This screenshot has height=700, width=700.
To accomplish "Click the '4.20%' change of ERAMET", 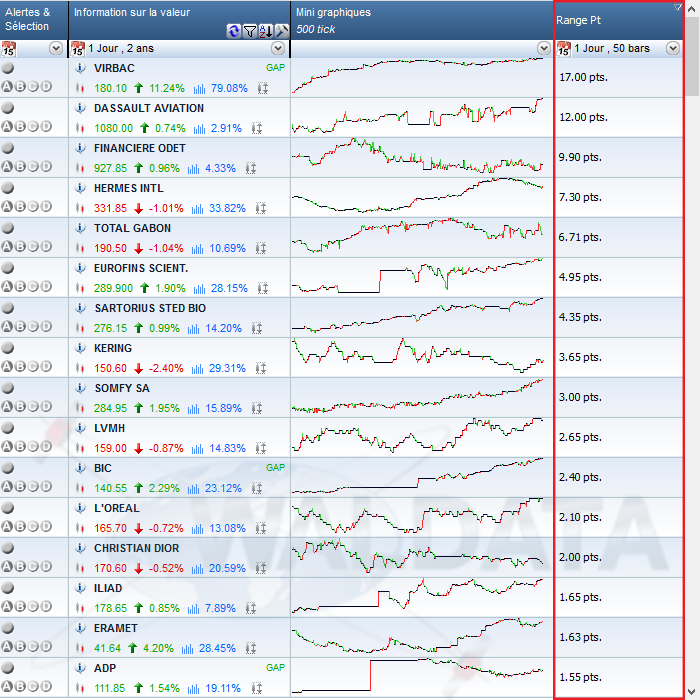I will click(x=158, y=648).
